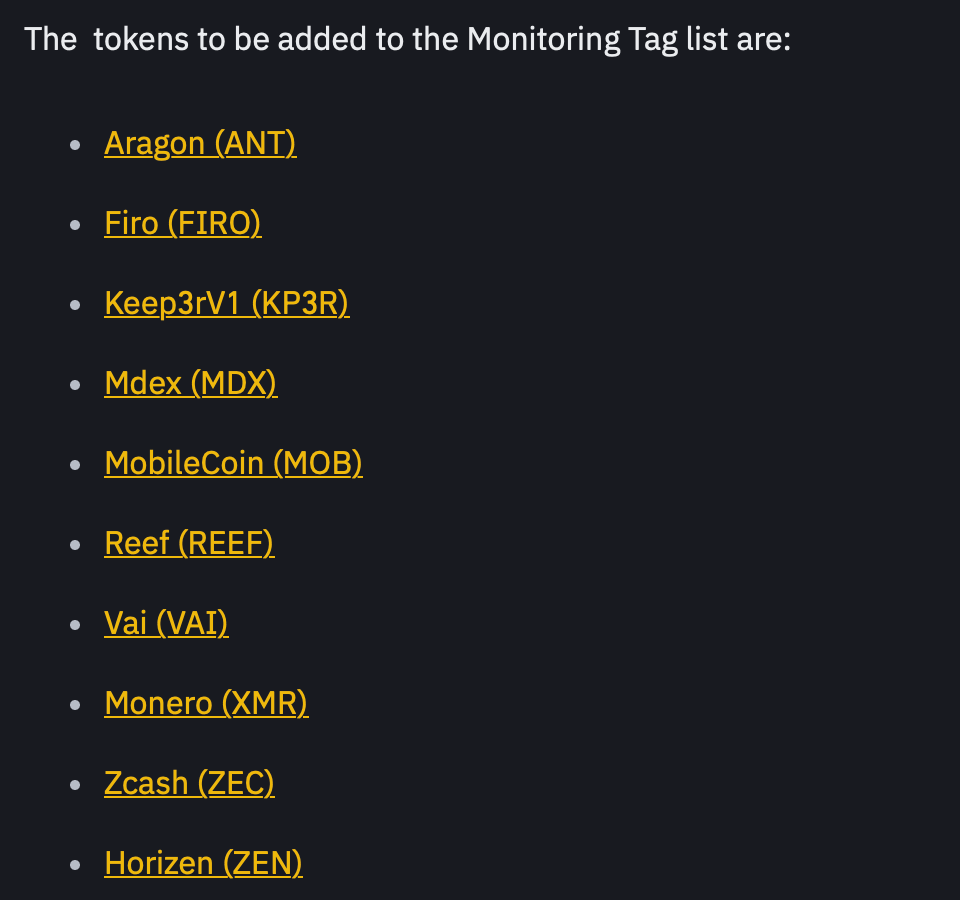Click the Monitoring Tag list heading text
The width and height of the screenshot is (960, 900).
pos(408,40)
